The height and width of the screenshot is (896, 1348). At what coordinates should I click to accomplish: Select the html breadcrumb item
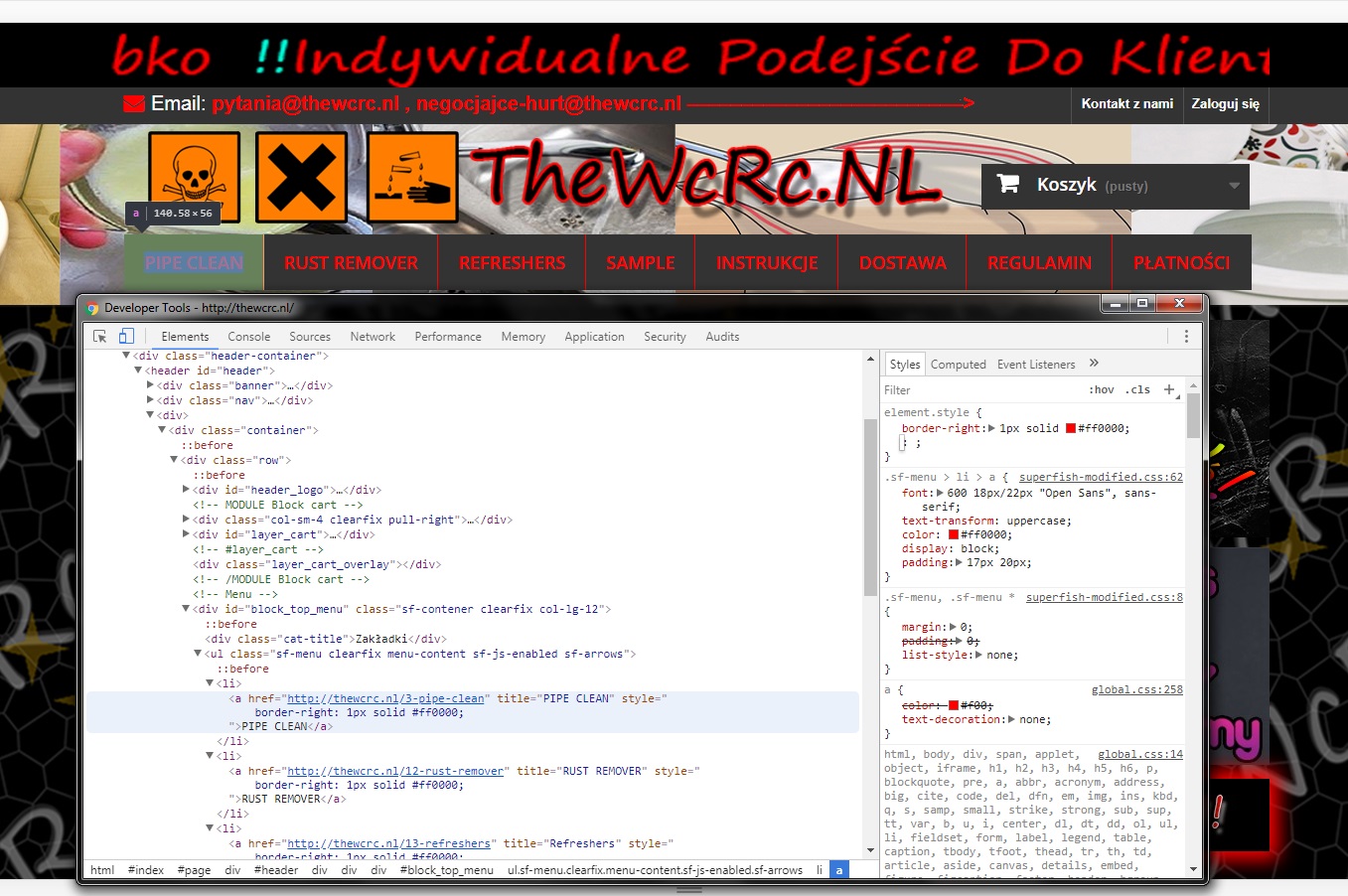pyautogui.click(x=102, y=870)
